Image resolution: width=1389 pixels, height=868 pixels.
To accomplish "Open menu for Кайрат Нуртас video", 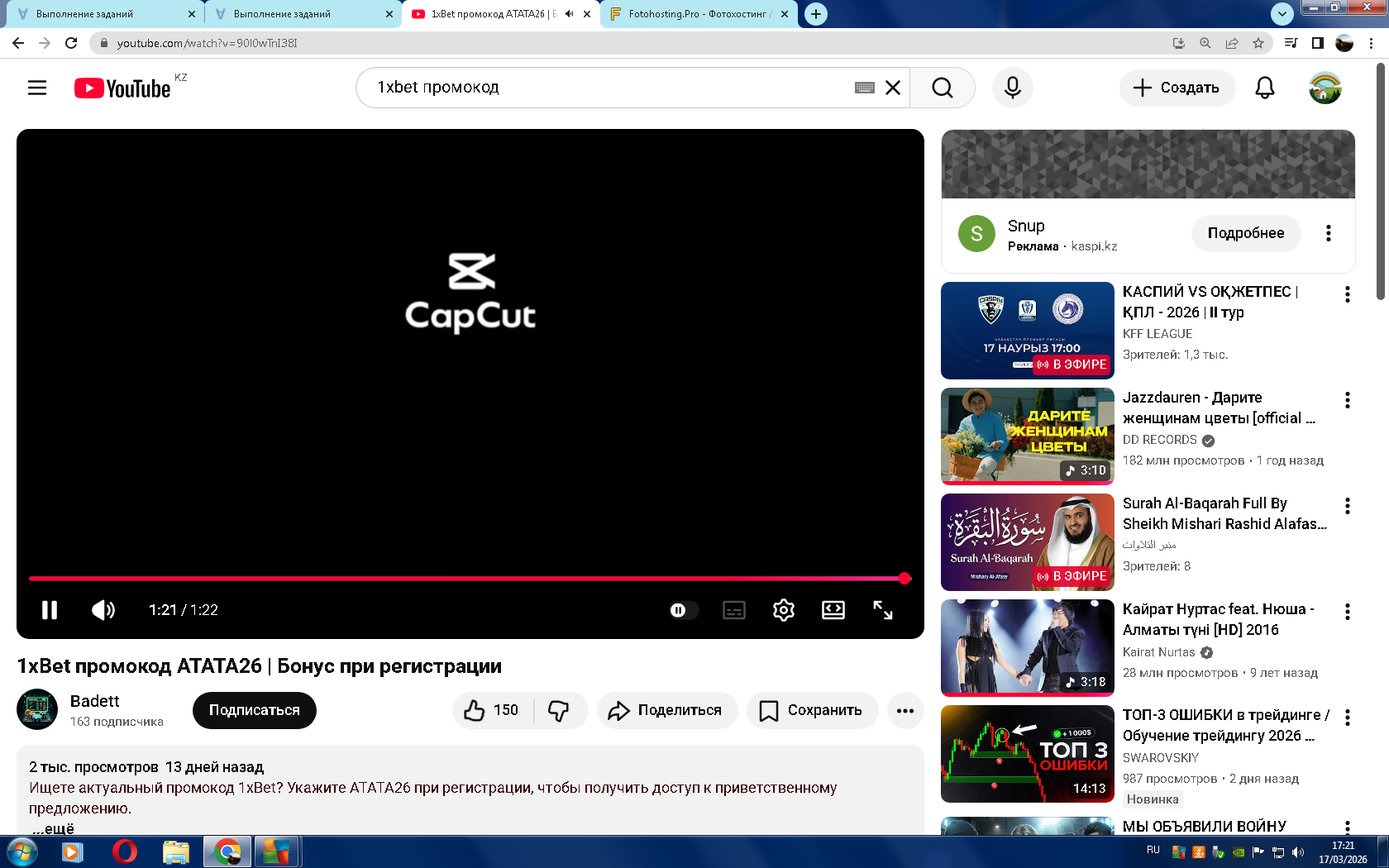I will pyautogui.click(x=1348, y=612).
